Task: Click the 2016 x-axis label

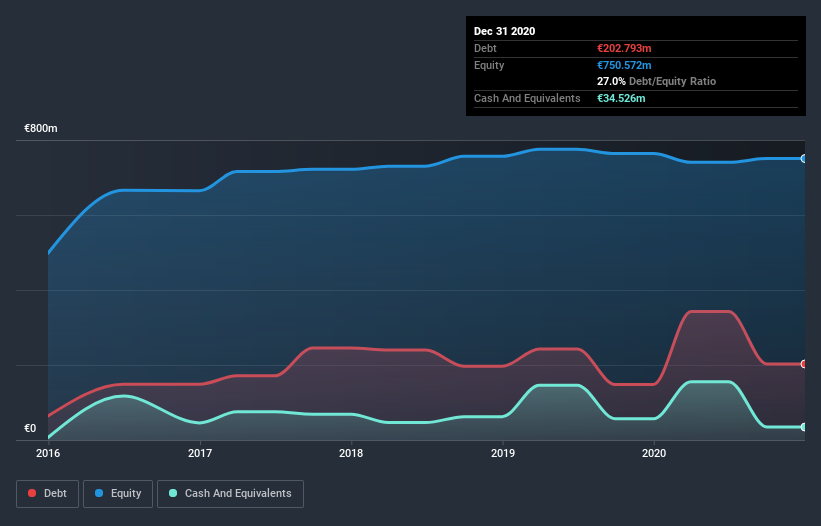Action: pyautogui.click(x=48, y=453)
